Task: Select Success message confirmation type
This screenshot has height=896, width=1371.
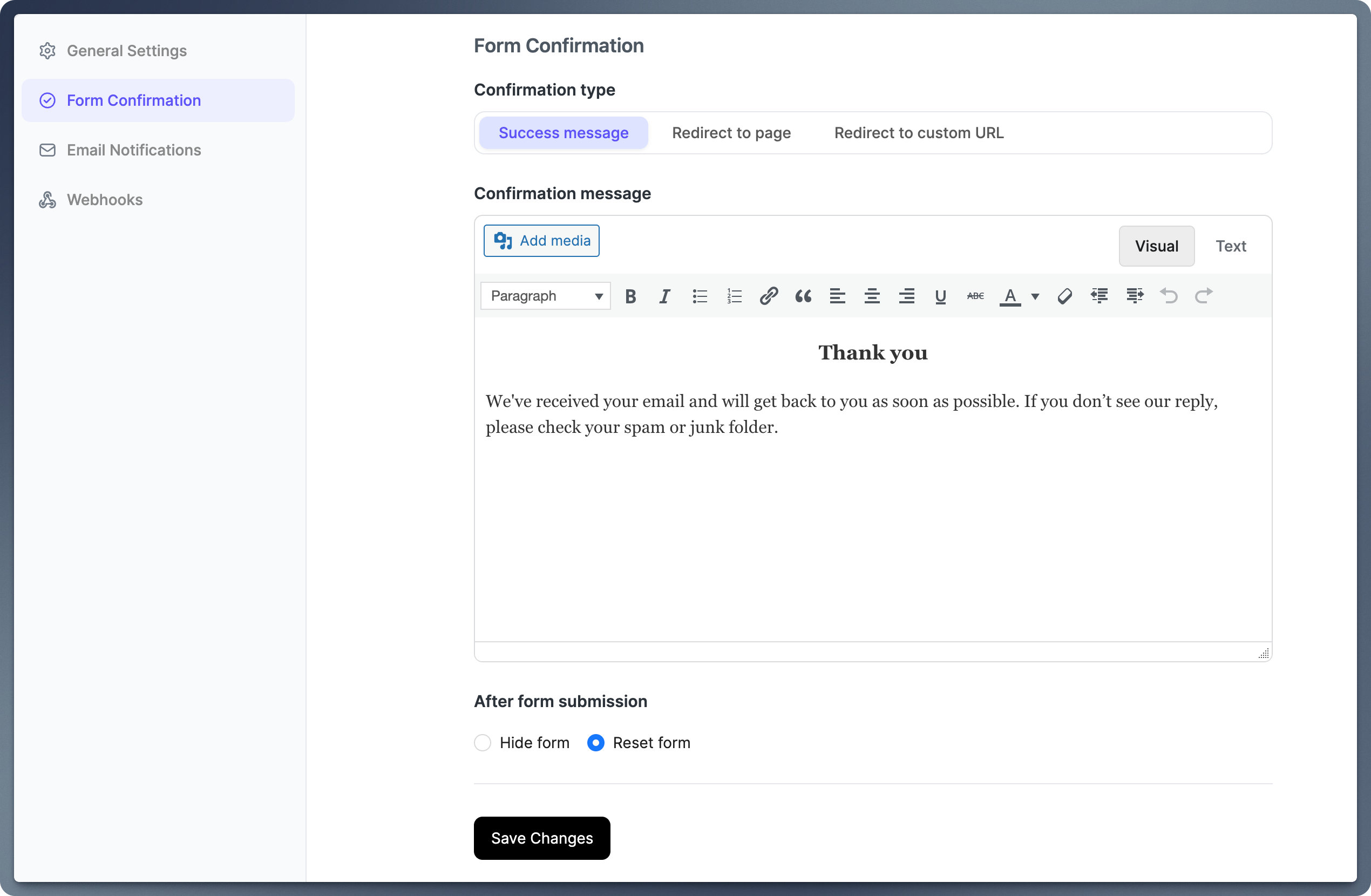Action: [564, 133]
